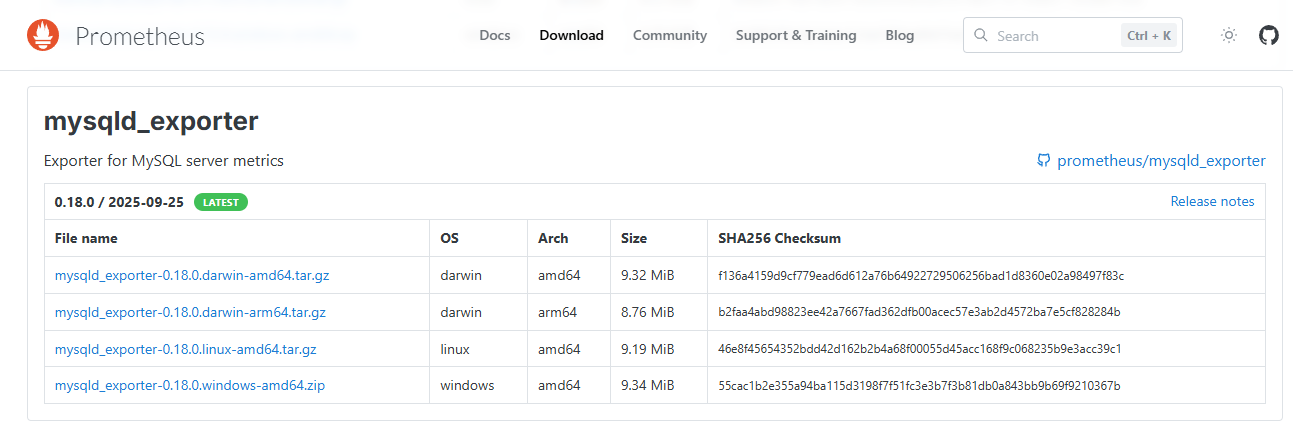
Task: Open Support & Training navigation item
Action: [796, 36]
